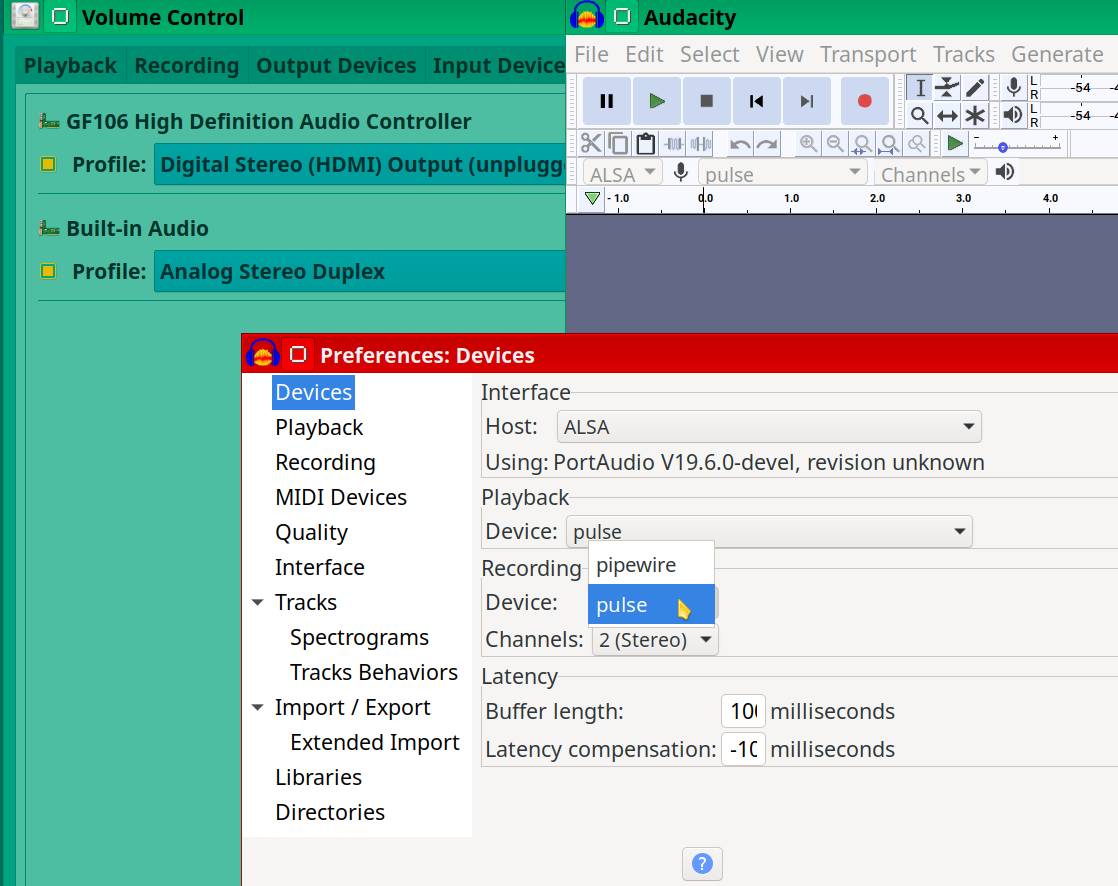Open the File menu in Audacity
This screenshot has height=886, width=1118.
tap(592, 54)
